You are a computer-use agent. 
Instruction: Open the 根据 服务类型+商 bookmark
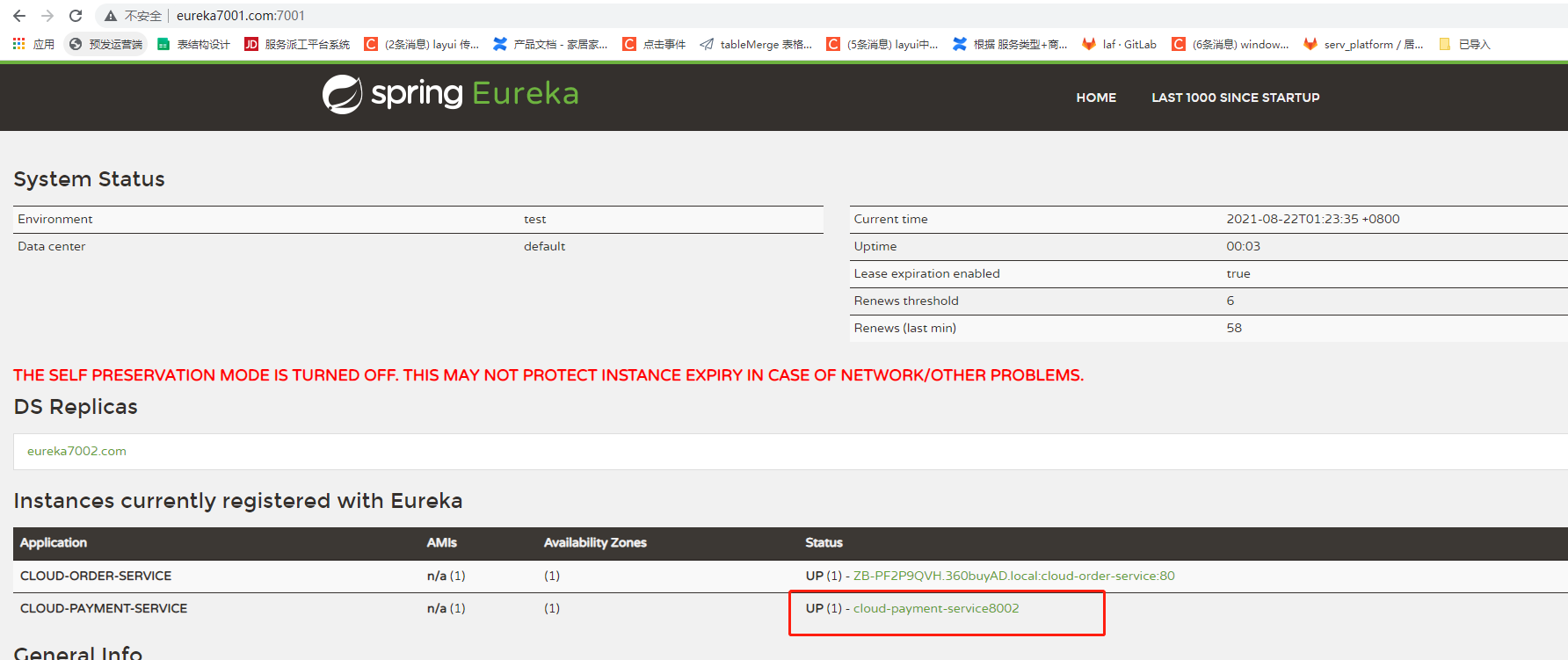tap(1010, 44)
